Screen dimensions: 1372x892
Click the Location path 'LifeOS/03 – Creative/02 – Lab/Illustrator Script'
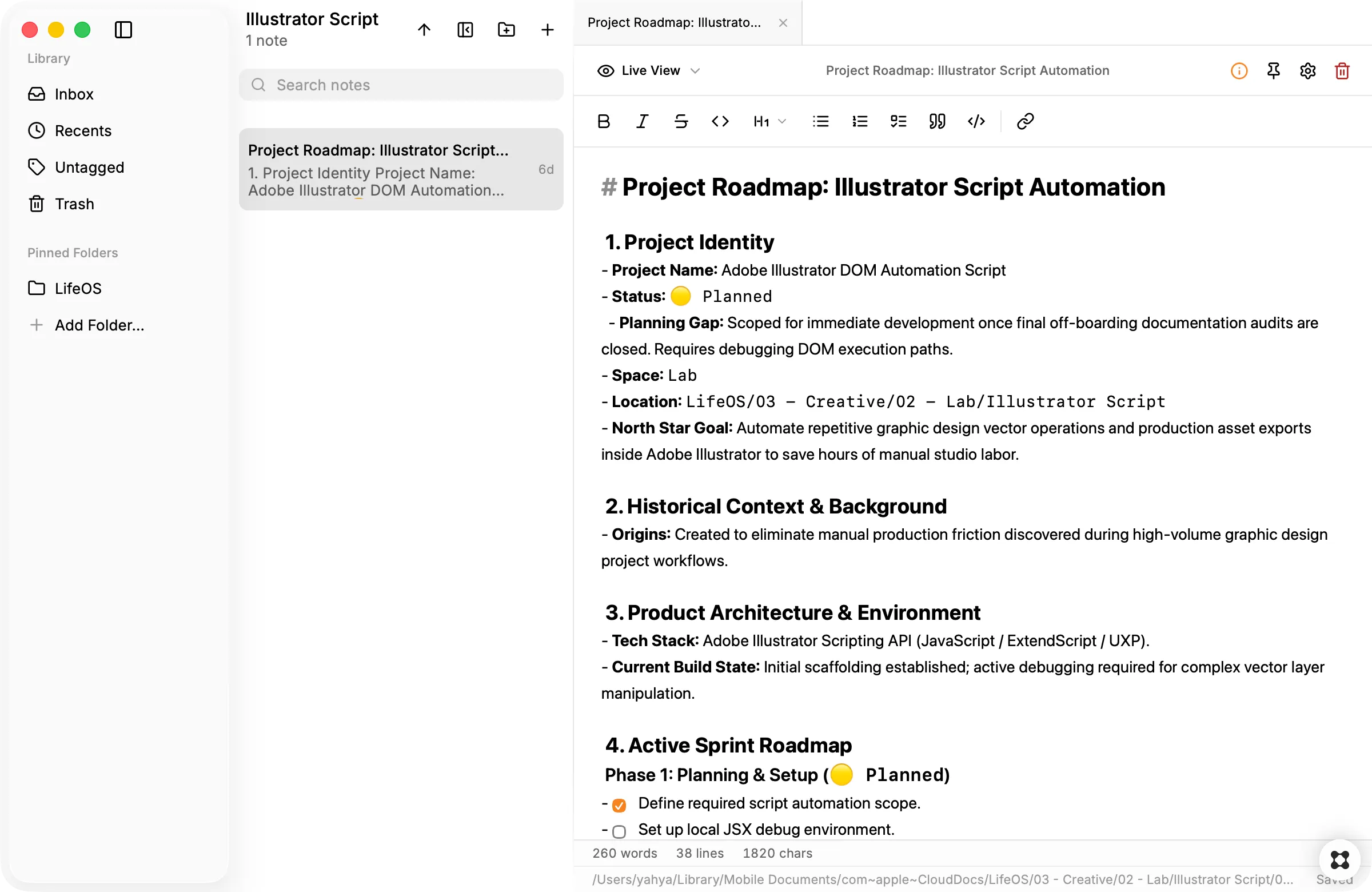point(926,402)
